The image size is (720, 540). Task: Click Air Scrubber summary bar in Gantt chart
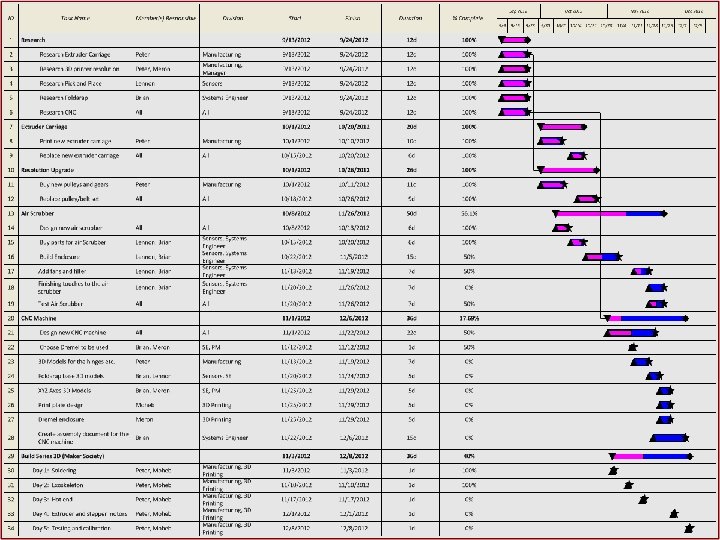pyautogui.click(x=610, y=214)
